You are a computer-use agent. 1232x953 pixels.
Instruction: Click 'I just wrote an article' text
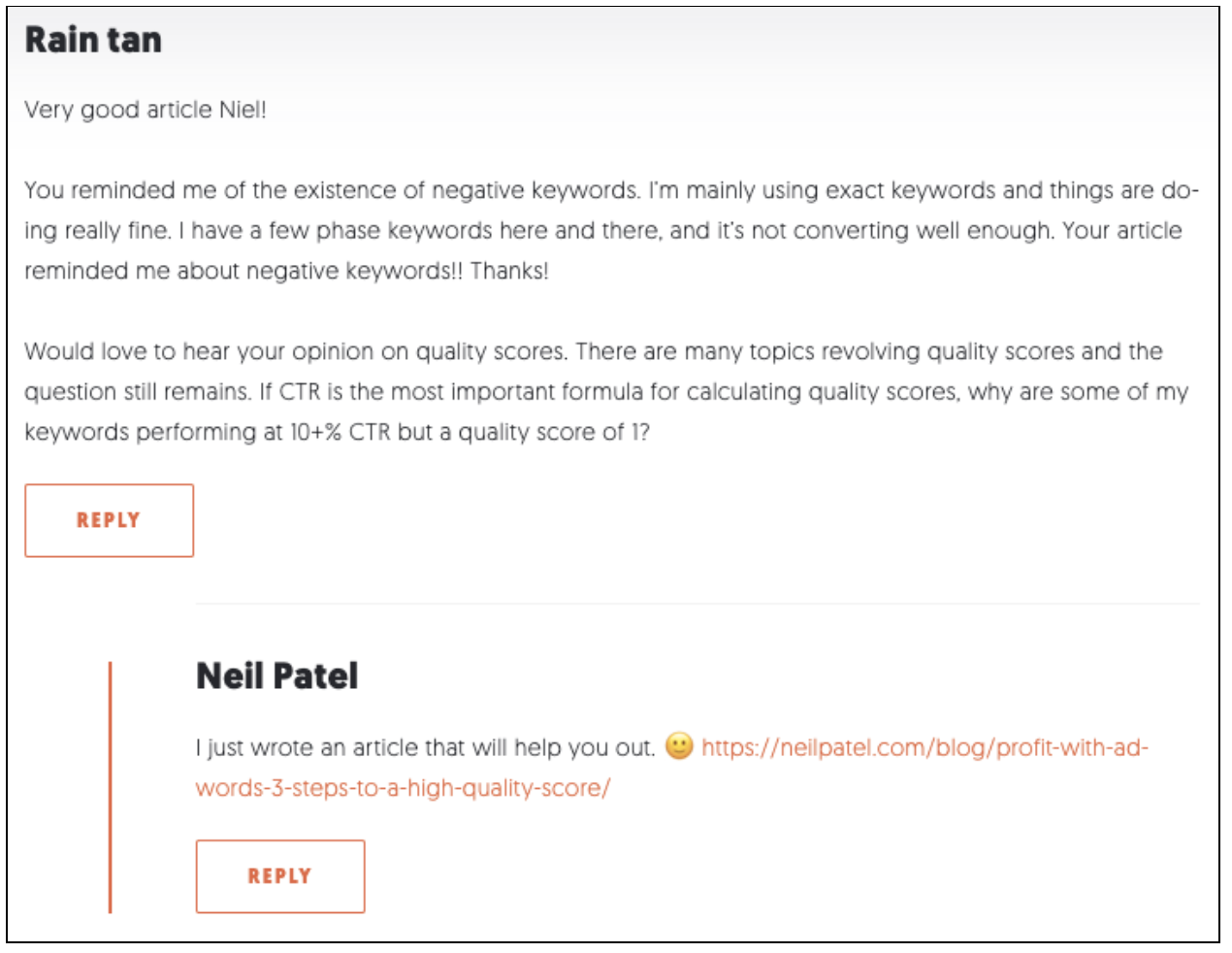(x=426, y=747)
